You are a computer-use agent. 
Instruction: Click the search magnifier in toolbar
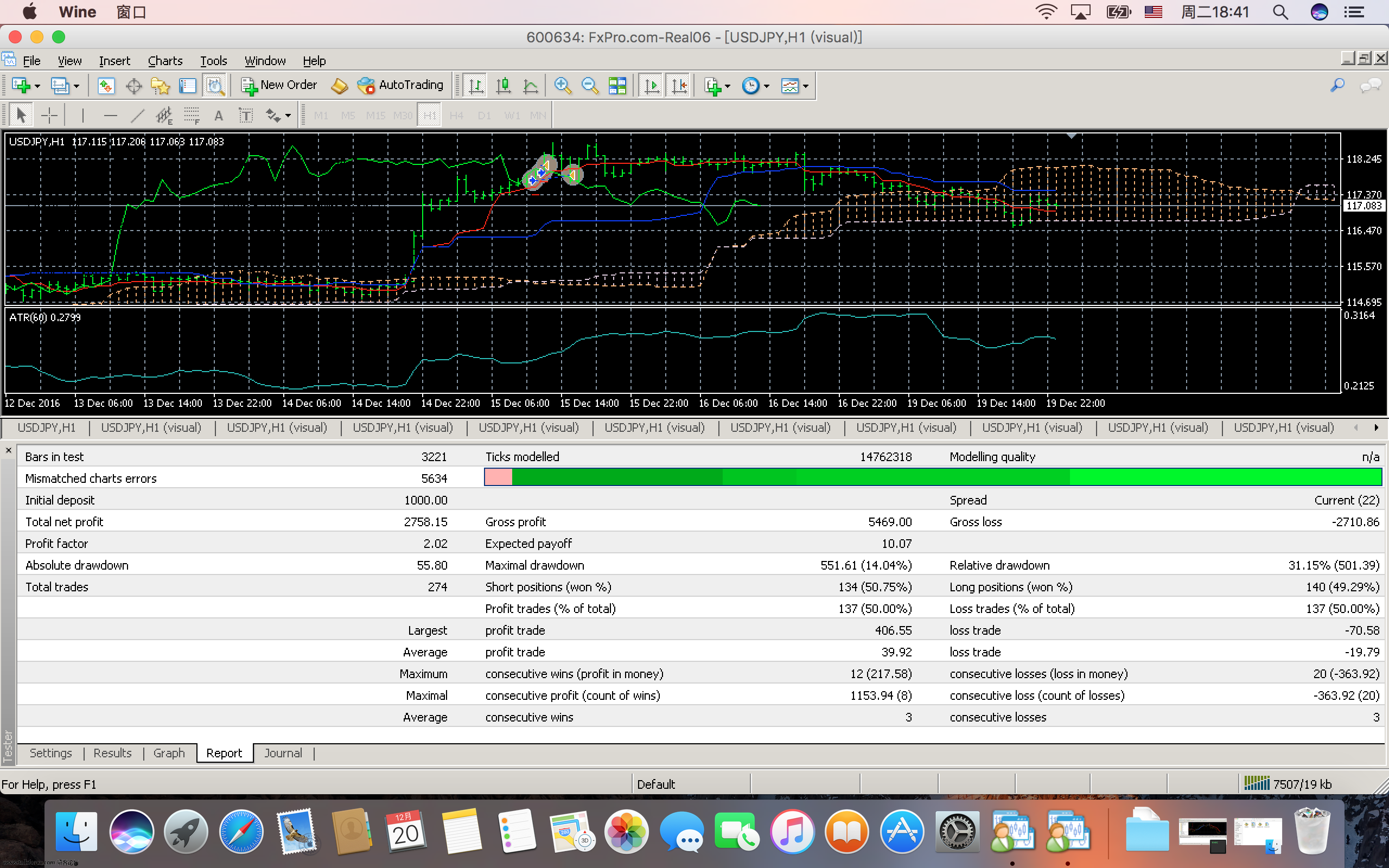point(1337,86)
